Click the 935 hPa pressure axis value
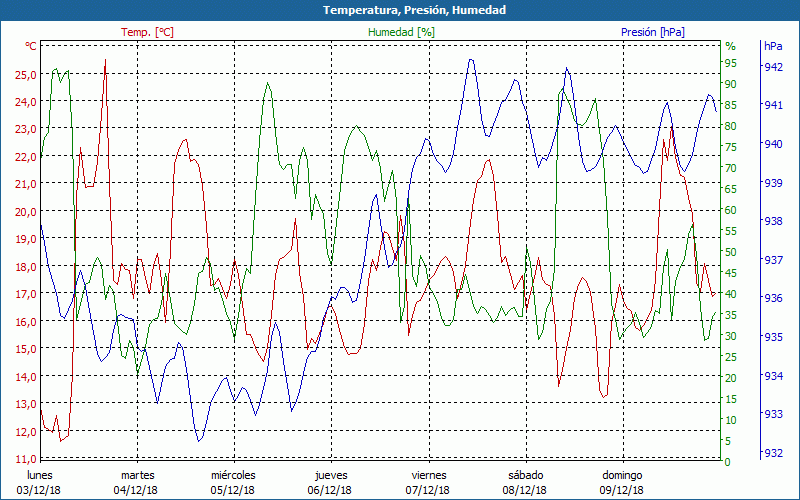The image size is (800, 500). pyautogui.click(x=773, y=337)
